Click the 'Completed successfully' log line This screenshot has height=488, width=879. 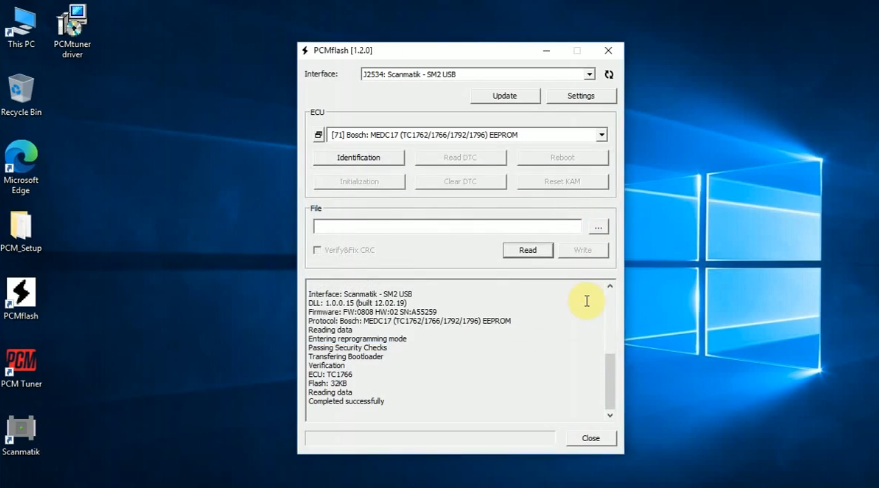click(346, 401)
